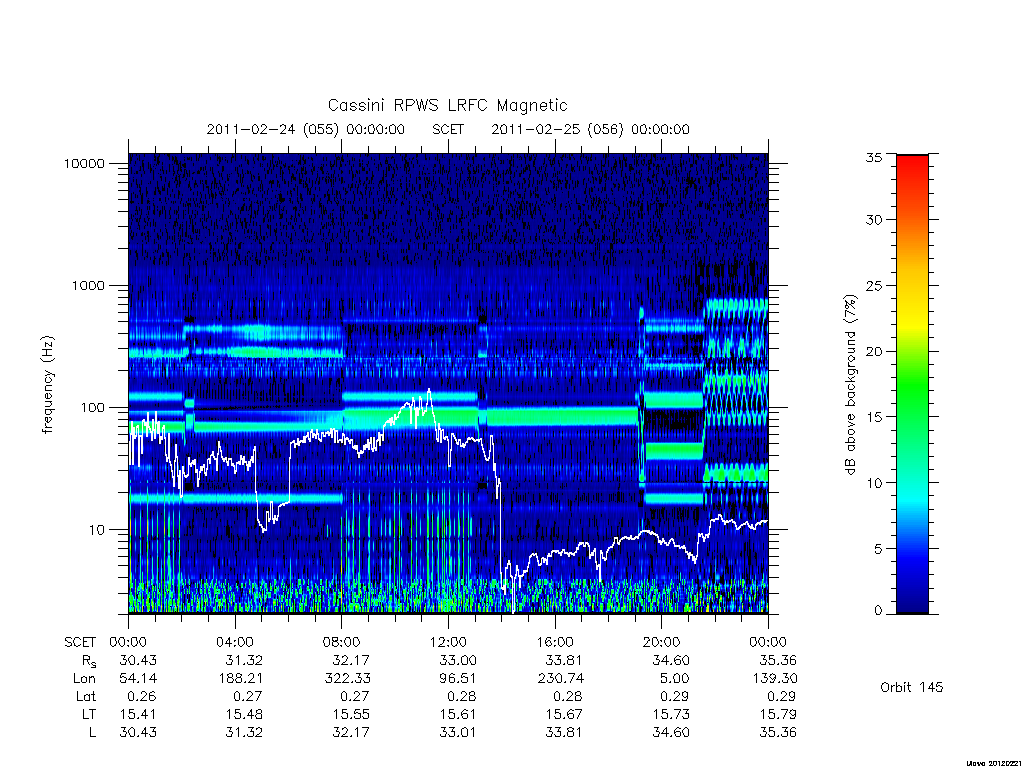Click the 16:00 SCET time label
This screenshot has width=1024, height=768.
554,642
